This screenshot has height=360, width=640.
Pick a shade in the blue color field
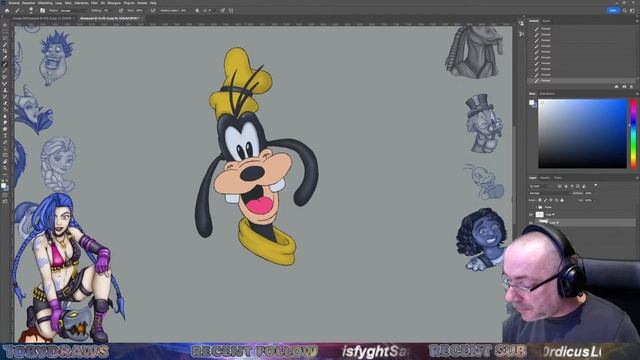tap(582, 133)
